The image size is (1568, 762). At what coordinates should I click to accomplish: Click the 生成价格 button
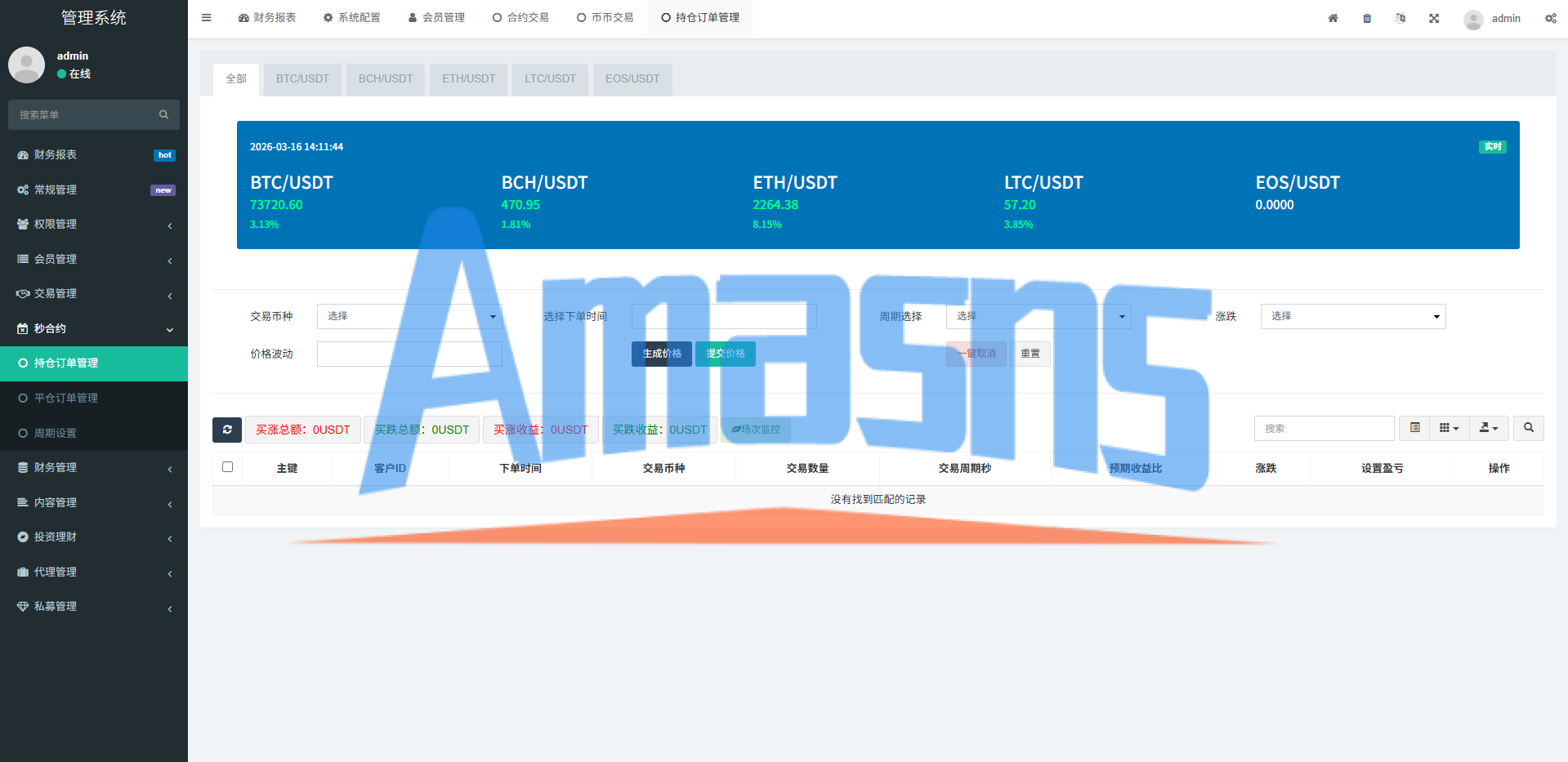662,354
